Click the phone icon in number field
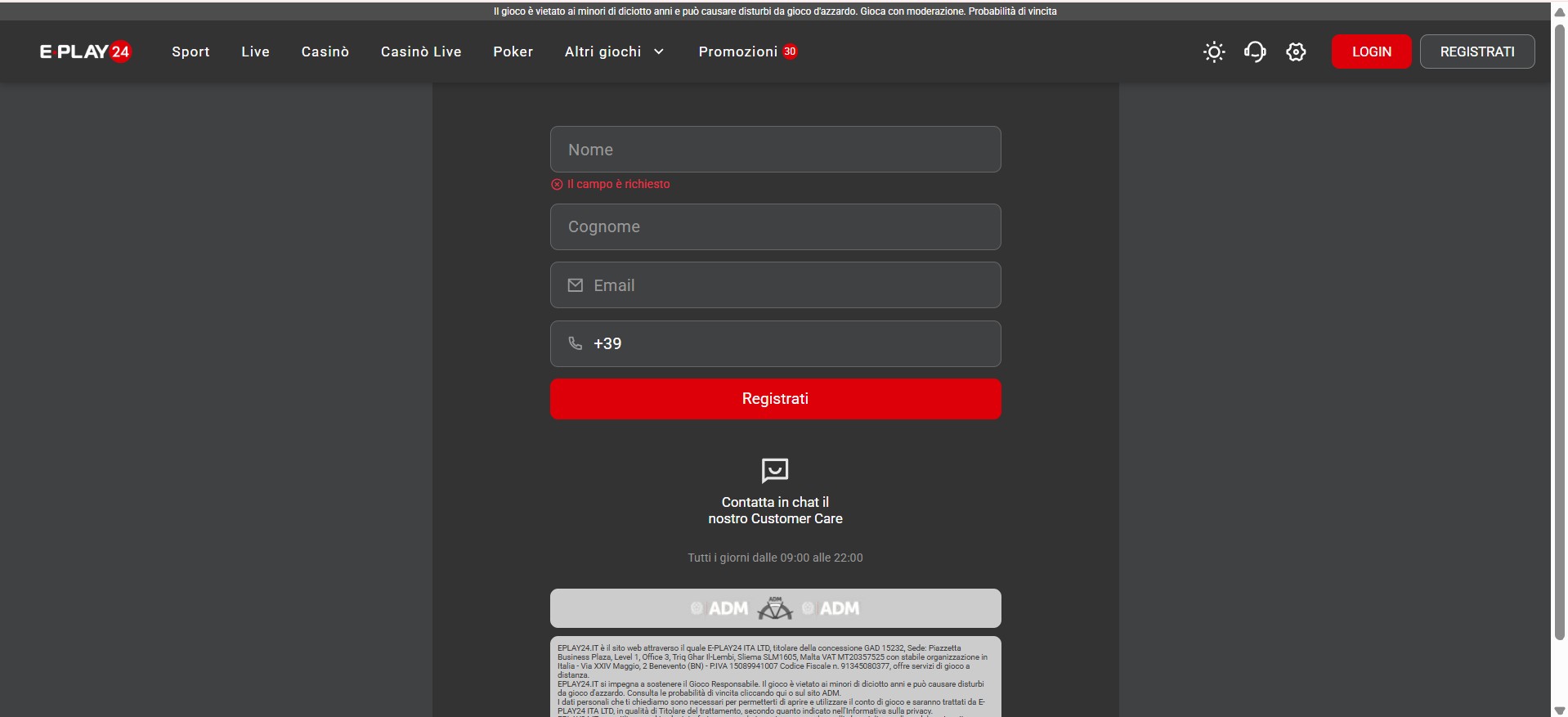 pos(576,343)
